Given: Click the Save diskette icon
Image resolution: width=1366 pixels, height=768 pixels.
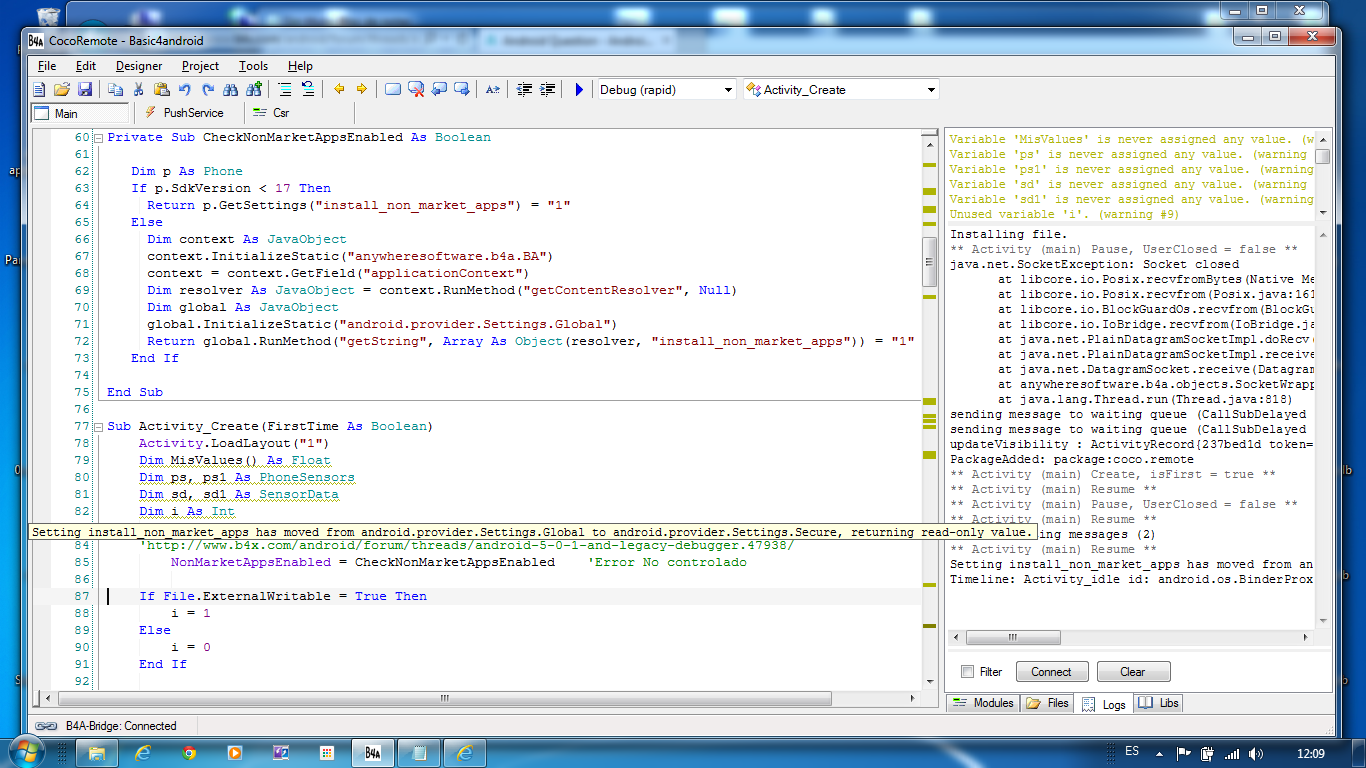Looking at the screenshot, I should point(85,89).
